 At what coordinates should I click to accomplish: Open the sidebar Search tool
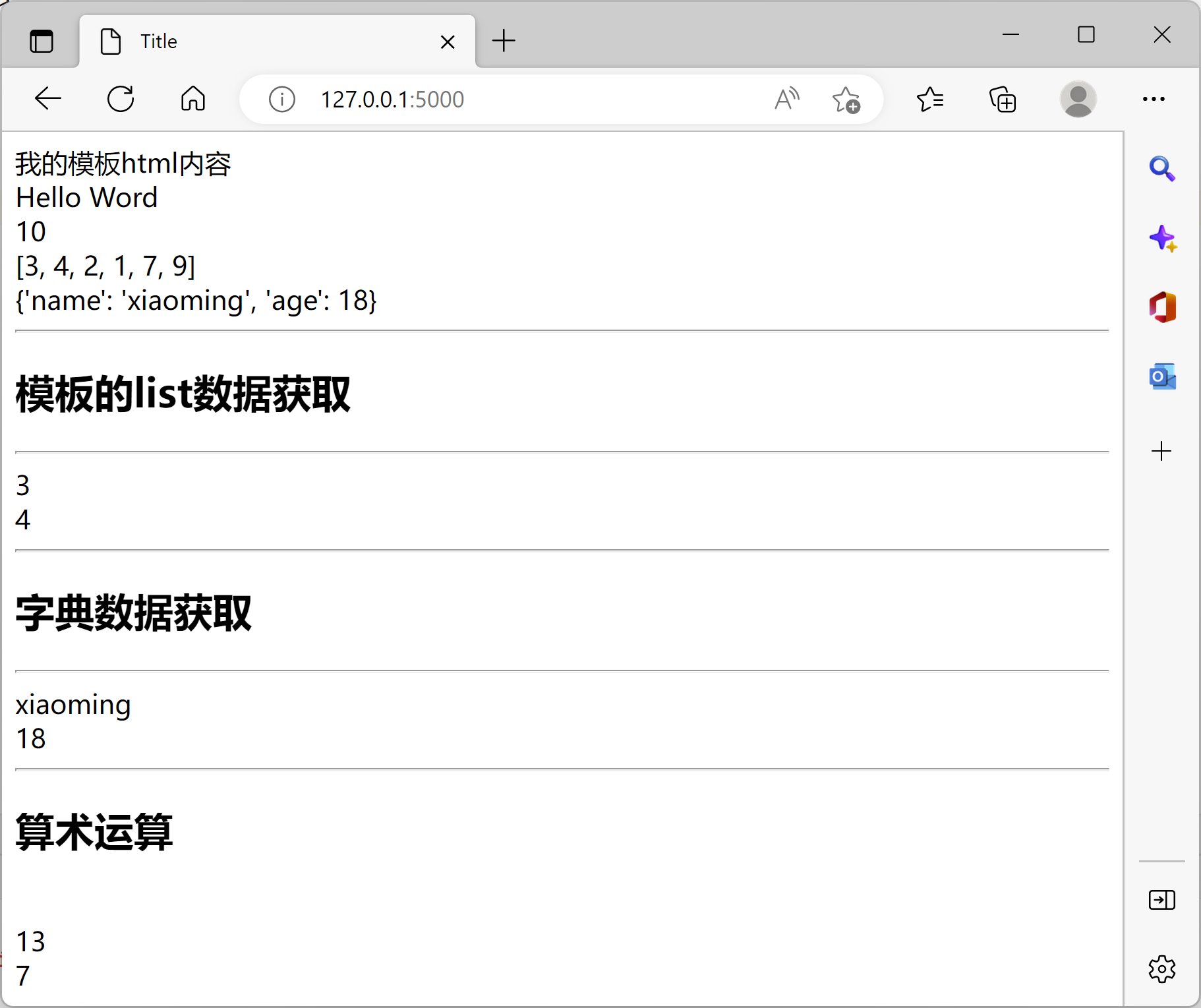[x=1162, y=169]
